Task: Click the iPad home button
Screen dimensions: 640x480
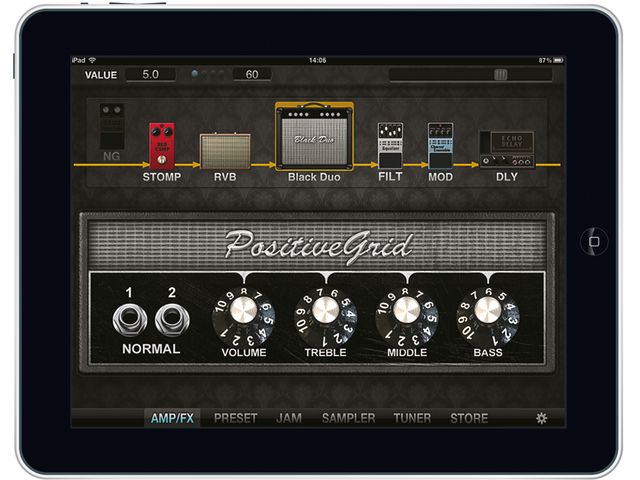Action: coord(594,242)
